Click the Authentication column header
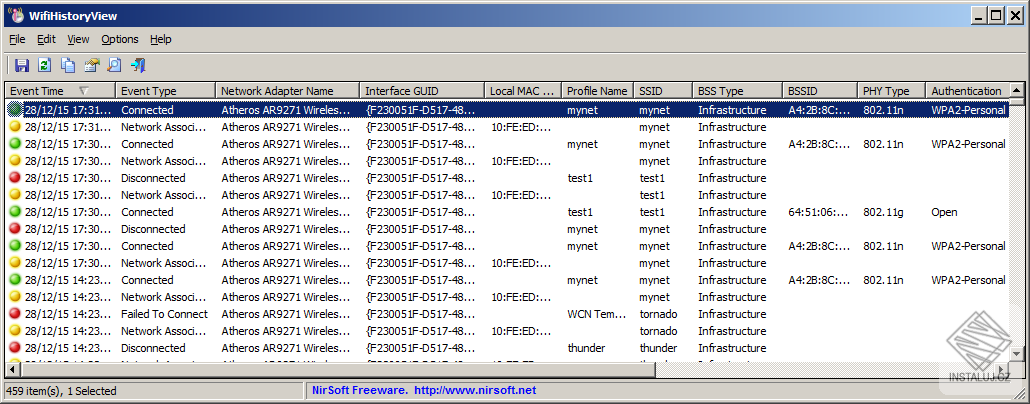The height and width of the screenshot is (404, 1030). tap(967, 91)
